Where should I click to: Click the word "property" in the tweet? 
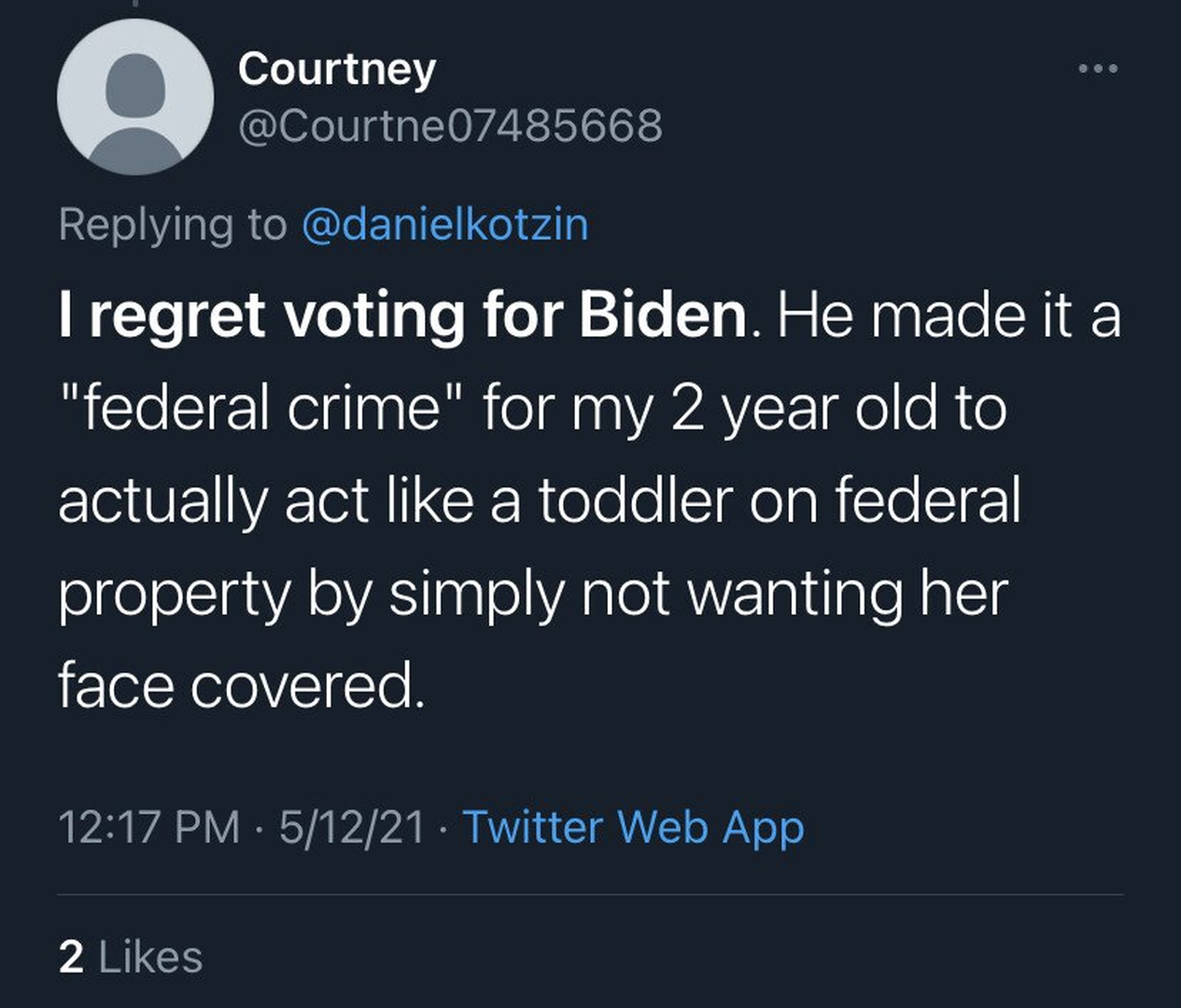pos(176,594)
